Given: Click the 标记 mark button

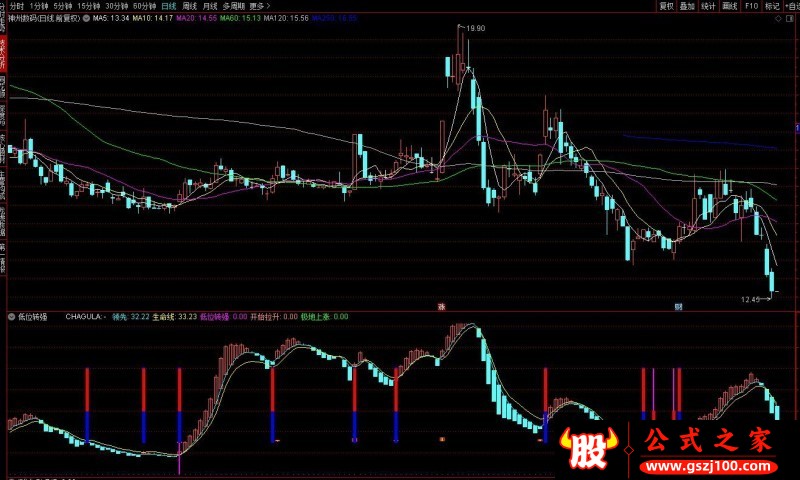Looking at the screenshot, I should [772, 6].
